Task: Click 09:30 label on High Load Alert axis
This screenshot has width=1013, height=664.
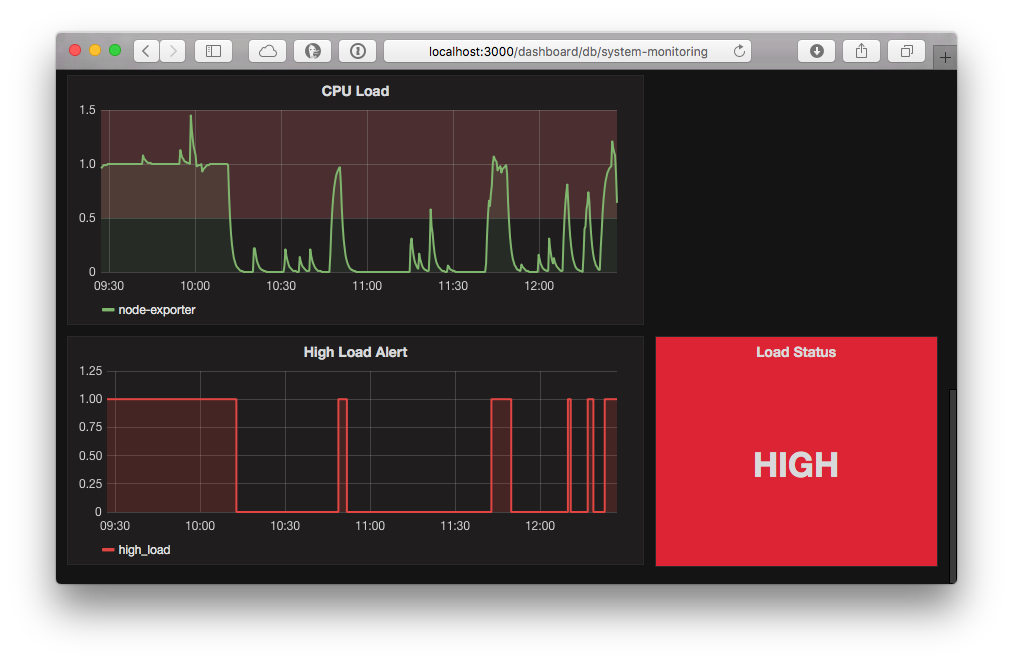Action: [115, 526]
